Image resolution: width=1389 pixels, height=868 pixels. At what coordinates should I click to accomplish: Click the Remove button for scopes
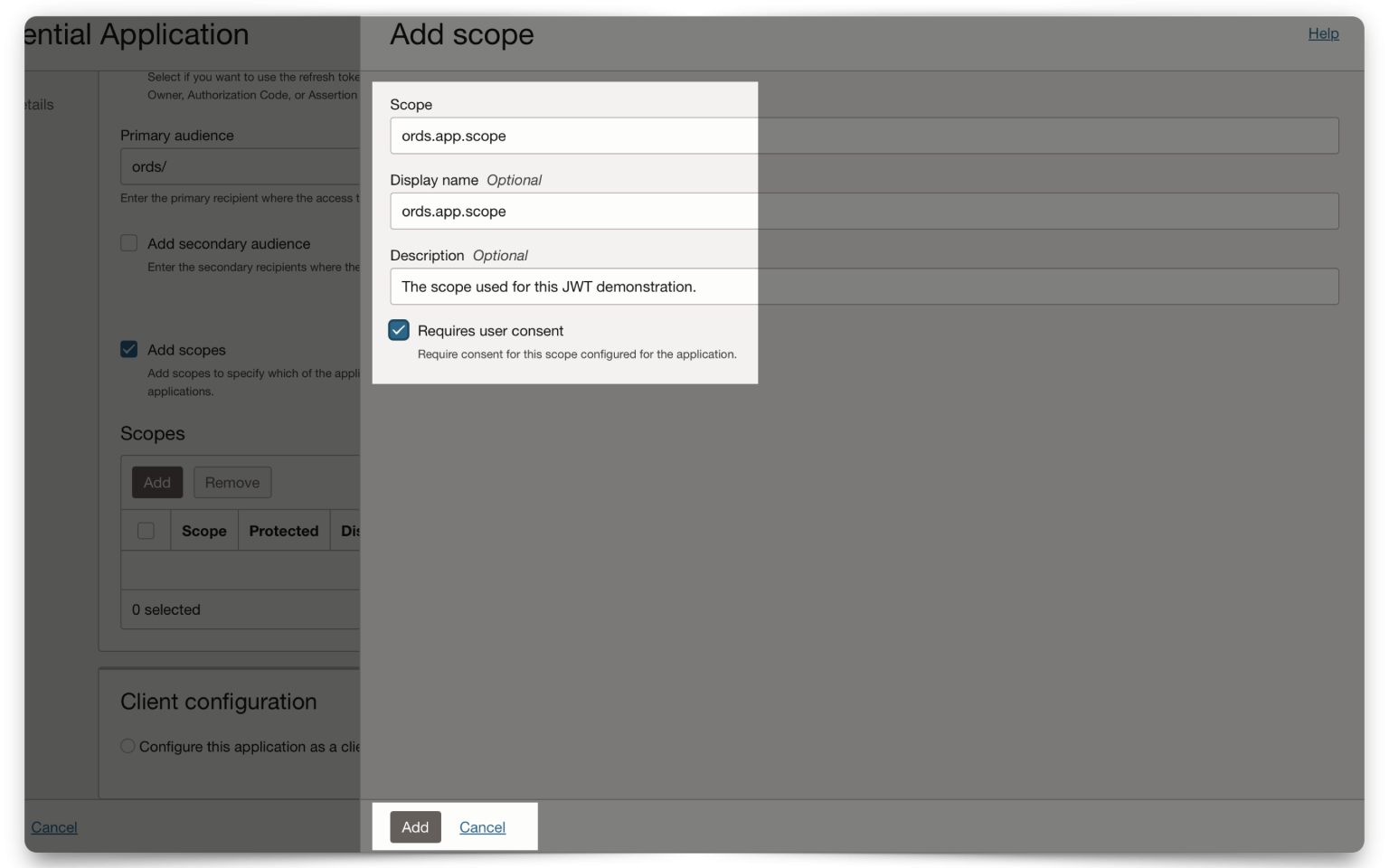pyautogui.click(x=232, y=482)
